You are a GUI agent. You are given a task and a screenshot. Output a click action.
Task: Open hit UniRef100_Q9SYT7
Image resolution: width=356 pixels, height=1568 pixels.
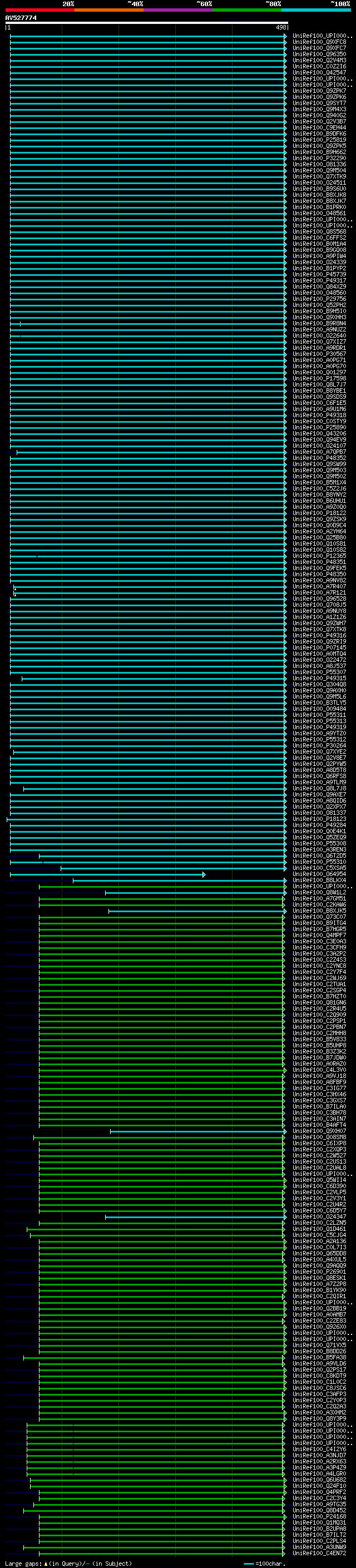coord(319,103)
